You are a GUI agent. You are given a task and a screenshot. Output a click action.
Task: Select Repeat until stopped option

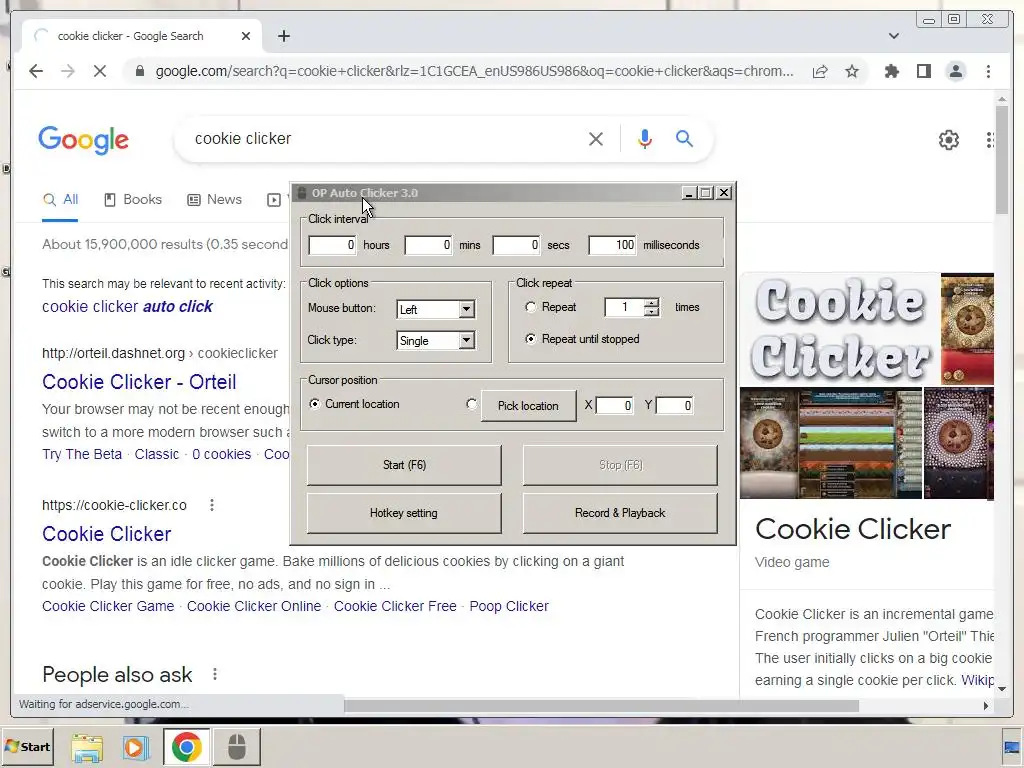coord(530,339)
